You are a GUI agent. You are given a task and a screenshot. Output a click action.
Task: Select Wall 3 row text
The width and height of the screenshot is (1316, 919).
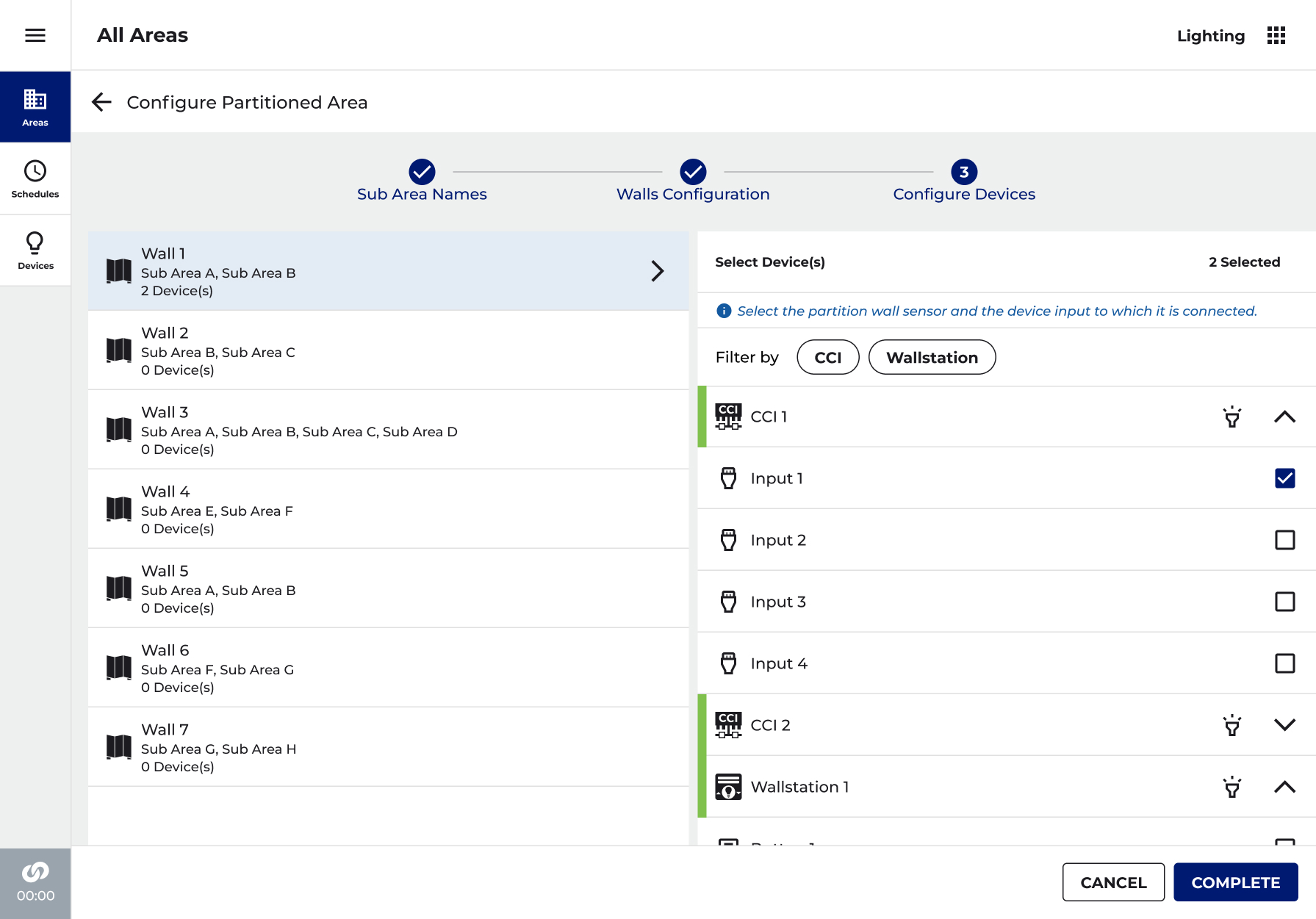coord(299,430)
